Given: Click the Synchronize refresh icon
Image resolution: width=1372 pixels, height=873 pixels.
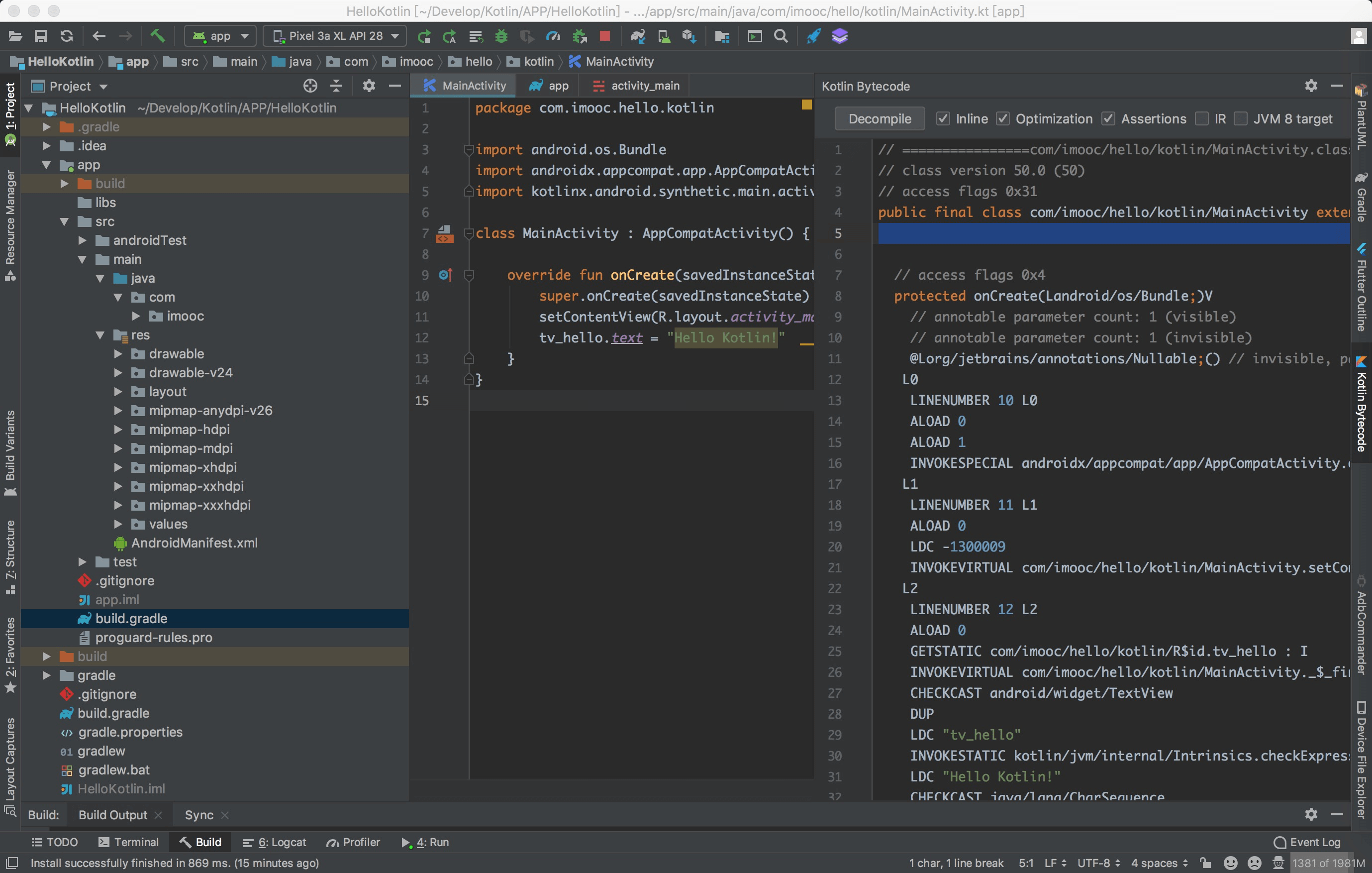Looking at the screenshot, I should (x=67, y=36).
